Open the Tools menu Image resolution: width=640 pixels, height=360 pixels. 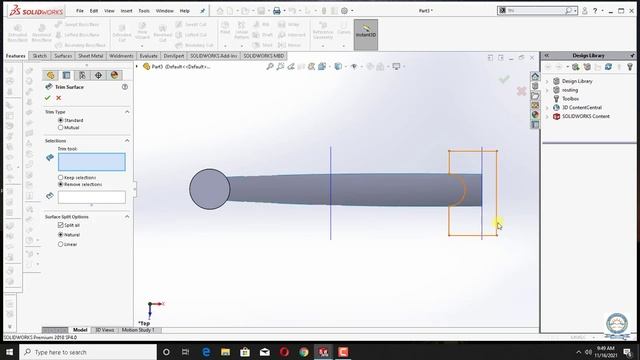click(x=144, y=11)
